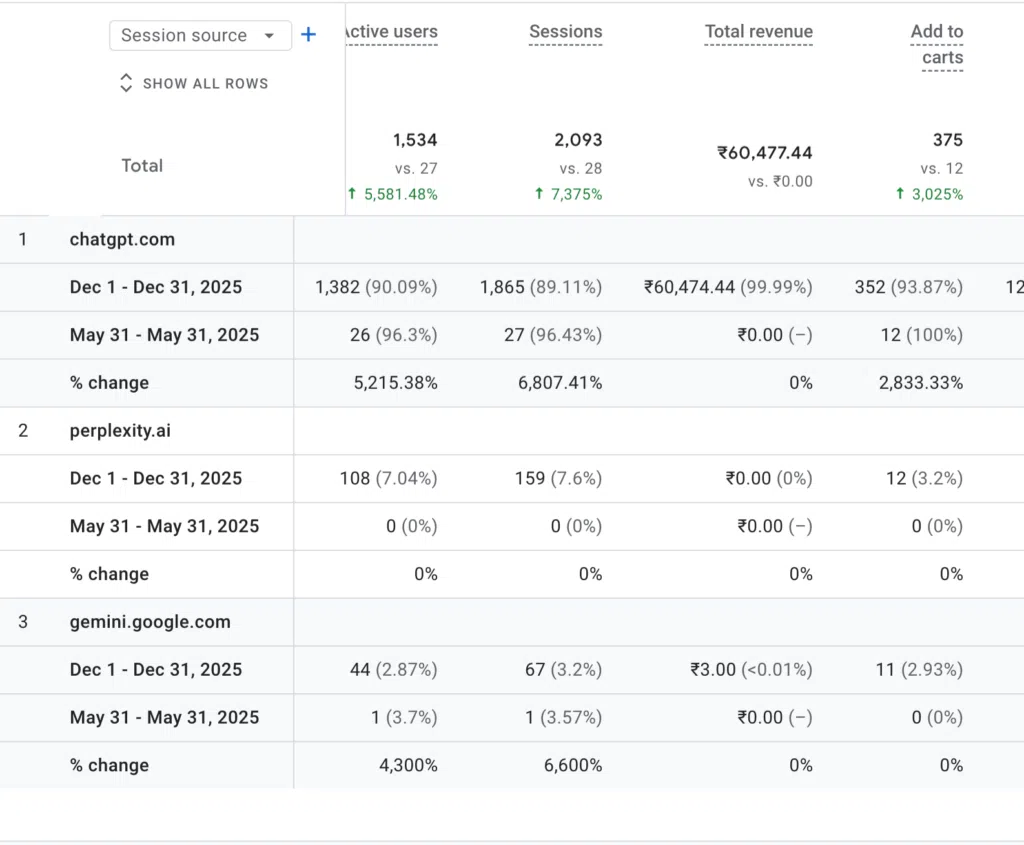Viewport: 1024px width, 845px height.
Task: Select the chatgpt.com source row
Action: pos(512,239)
